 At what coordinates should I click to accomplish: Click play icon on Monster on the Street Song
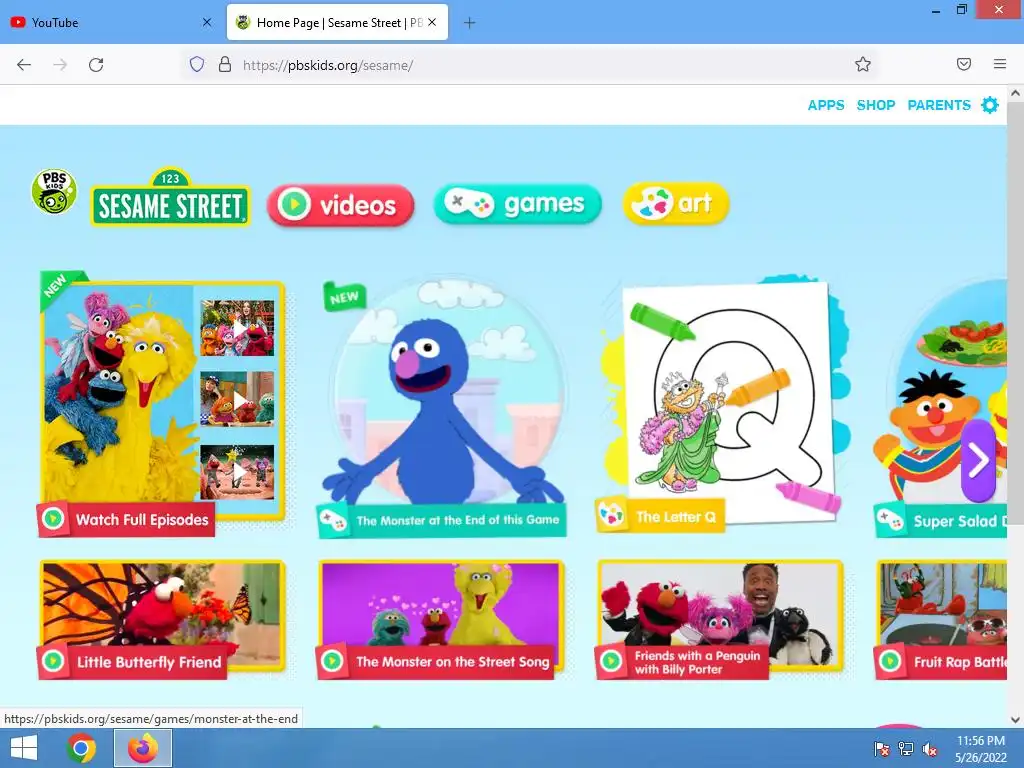pos(332,661)
